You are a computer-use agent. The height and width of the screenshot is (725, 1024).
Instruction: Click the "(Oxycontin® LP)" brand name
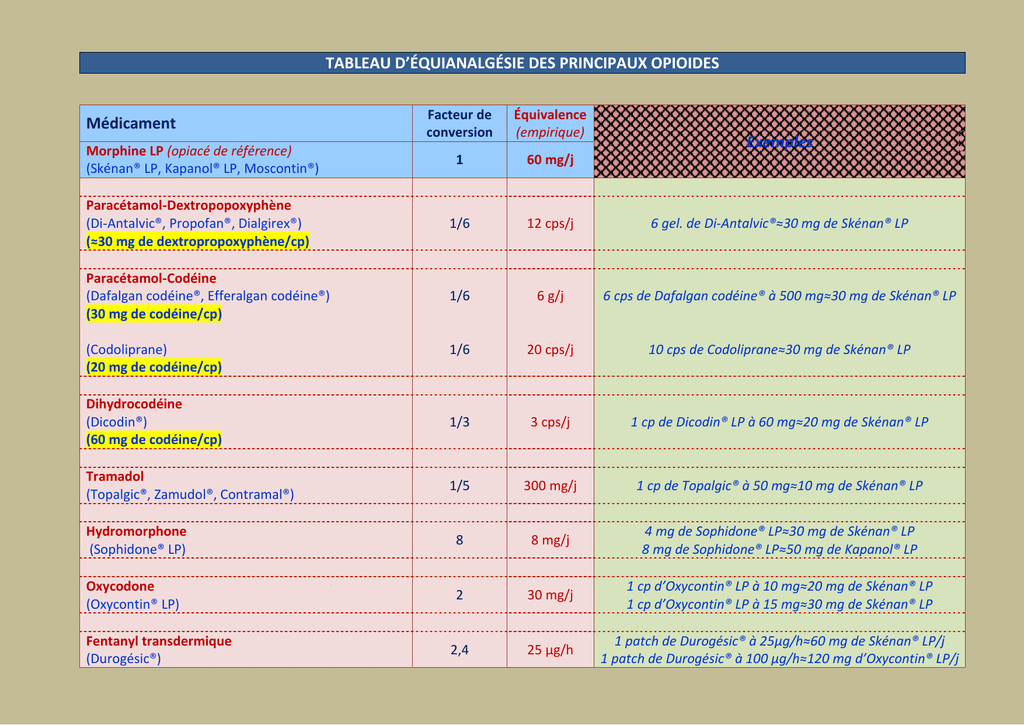point(133,604)
